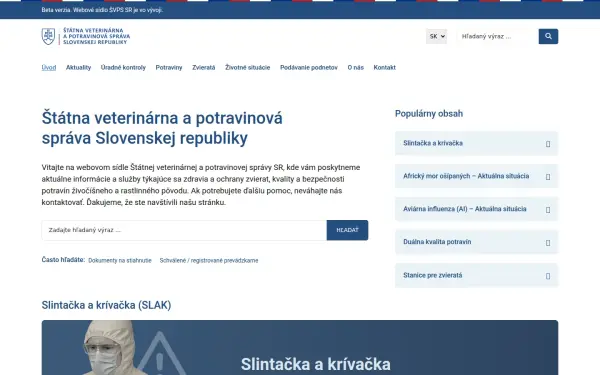
Task: Open the Podávanie podnetov menu
Action: click(x=309, y=67)
